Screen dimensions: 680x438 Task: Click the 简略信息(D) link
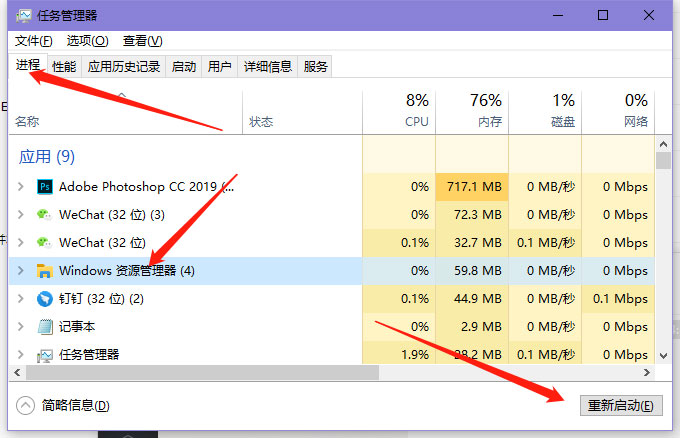click(75, 405)
